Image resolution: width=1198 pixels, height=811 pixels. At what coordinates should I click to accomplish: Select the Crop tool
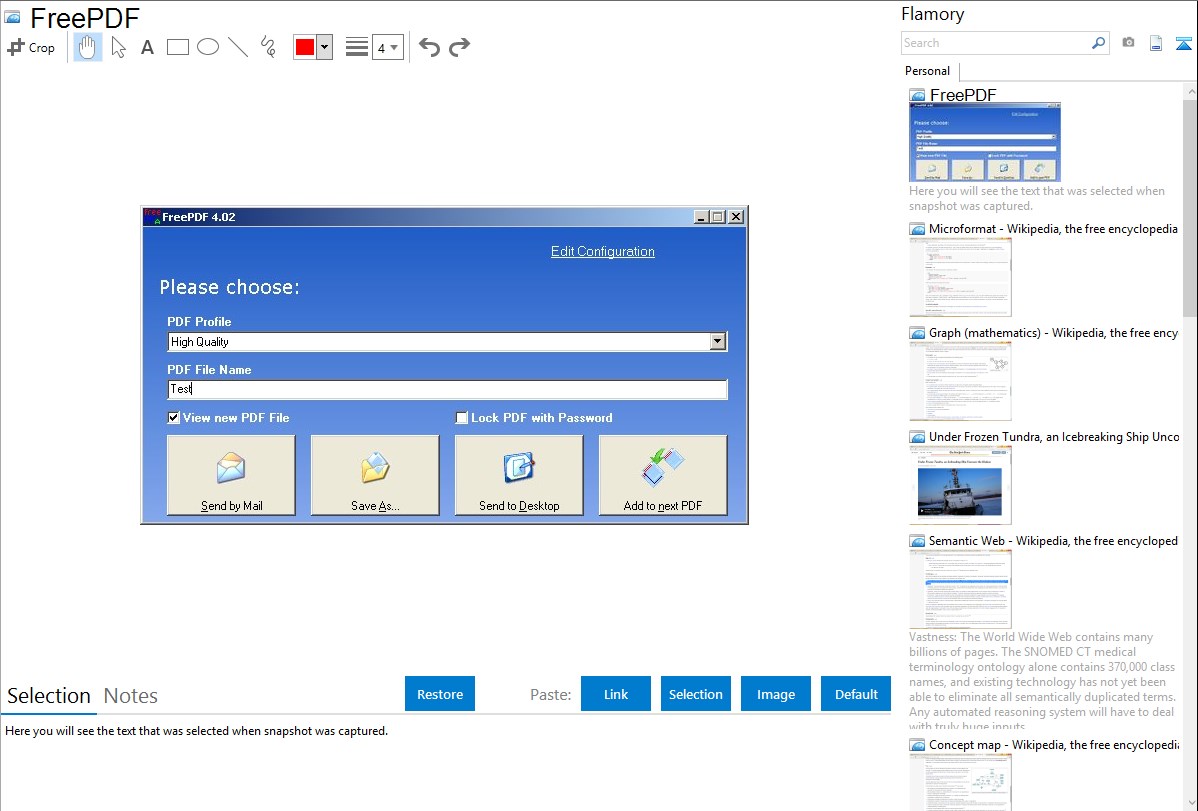(x=31, y=47)
